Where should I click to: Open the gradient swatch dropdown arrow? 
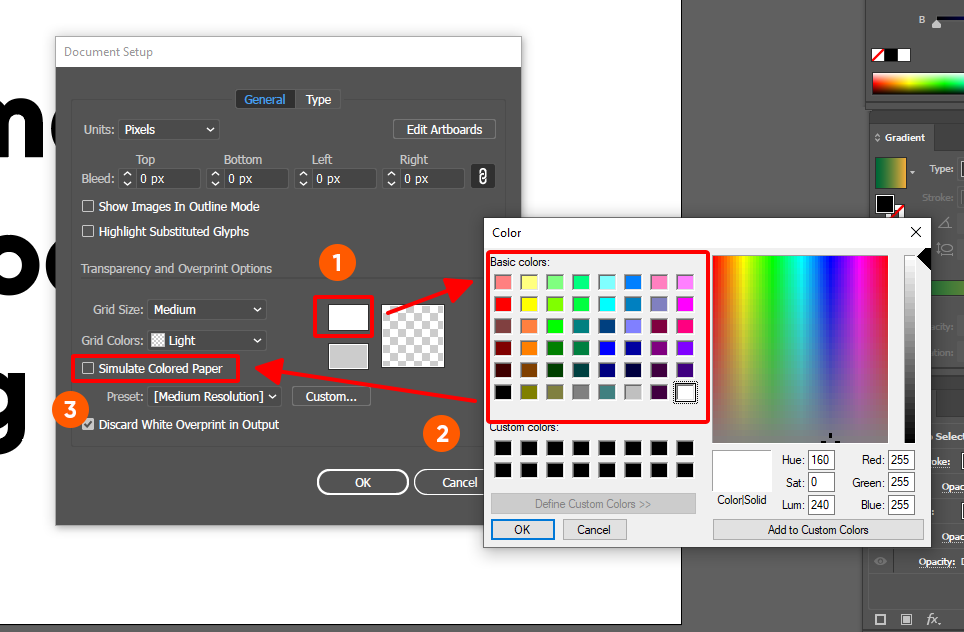pos(912,172)
